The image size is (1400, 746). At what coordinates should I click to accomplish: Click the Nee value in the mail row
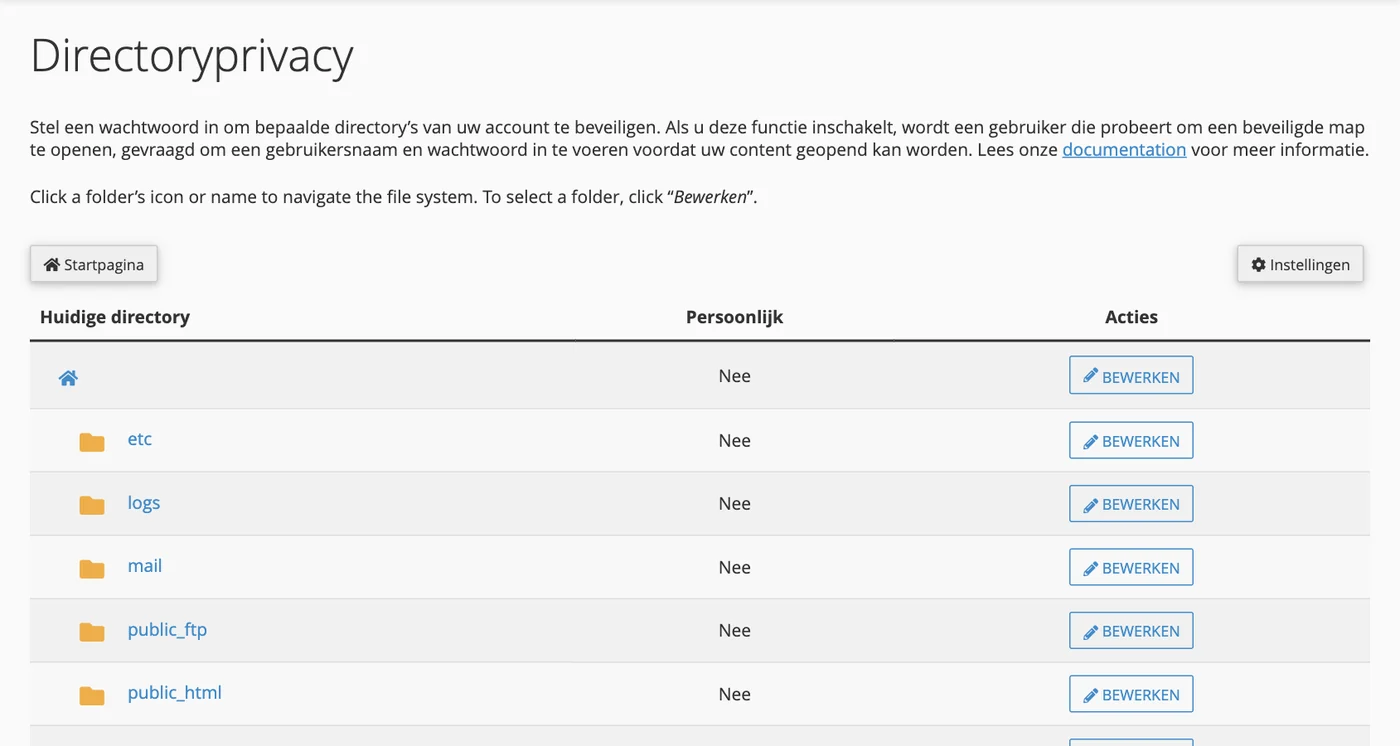(735, 567)
